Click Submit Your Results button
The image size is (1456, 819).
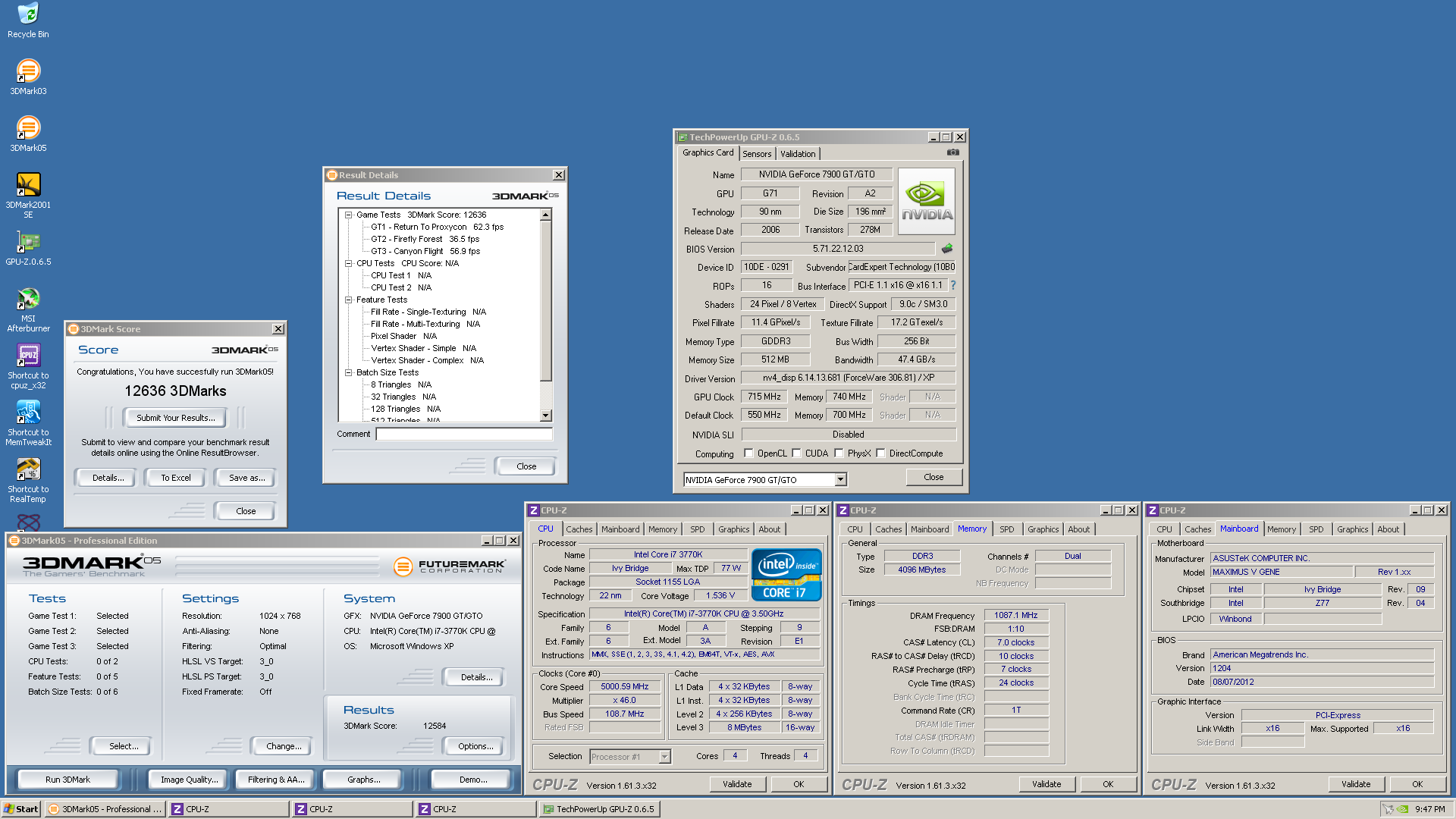click(x=175, y=418)
